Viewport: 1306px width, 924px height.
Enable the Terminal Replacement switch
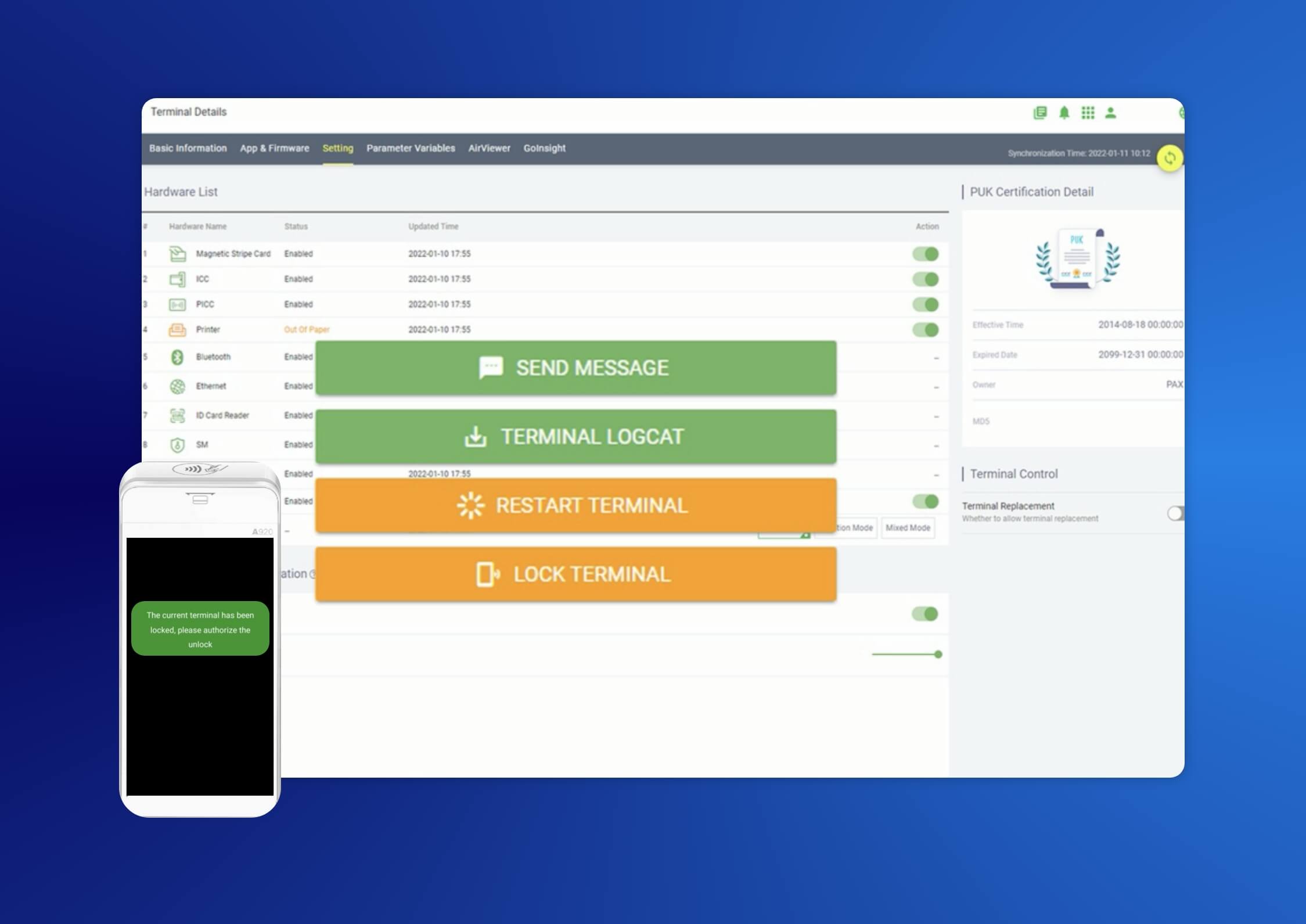tap(1175, 513)
